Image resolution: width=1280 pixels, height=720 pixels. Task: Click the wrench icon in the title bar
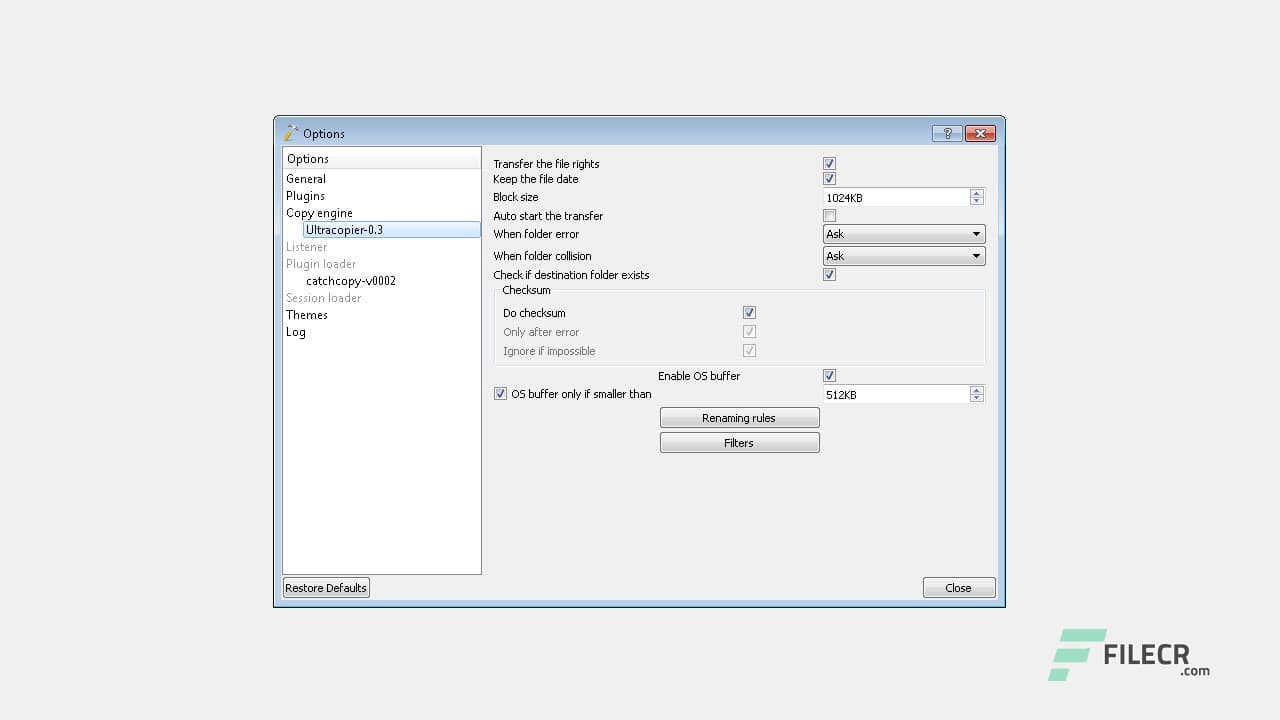click(x=291, y=132)
